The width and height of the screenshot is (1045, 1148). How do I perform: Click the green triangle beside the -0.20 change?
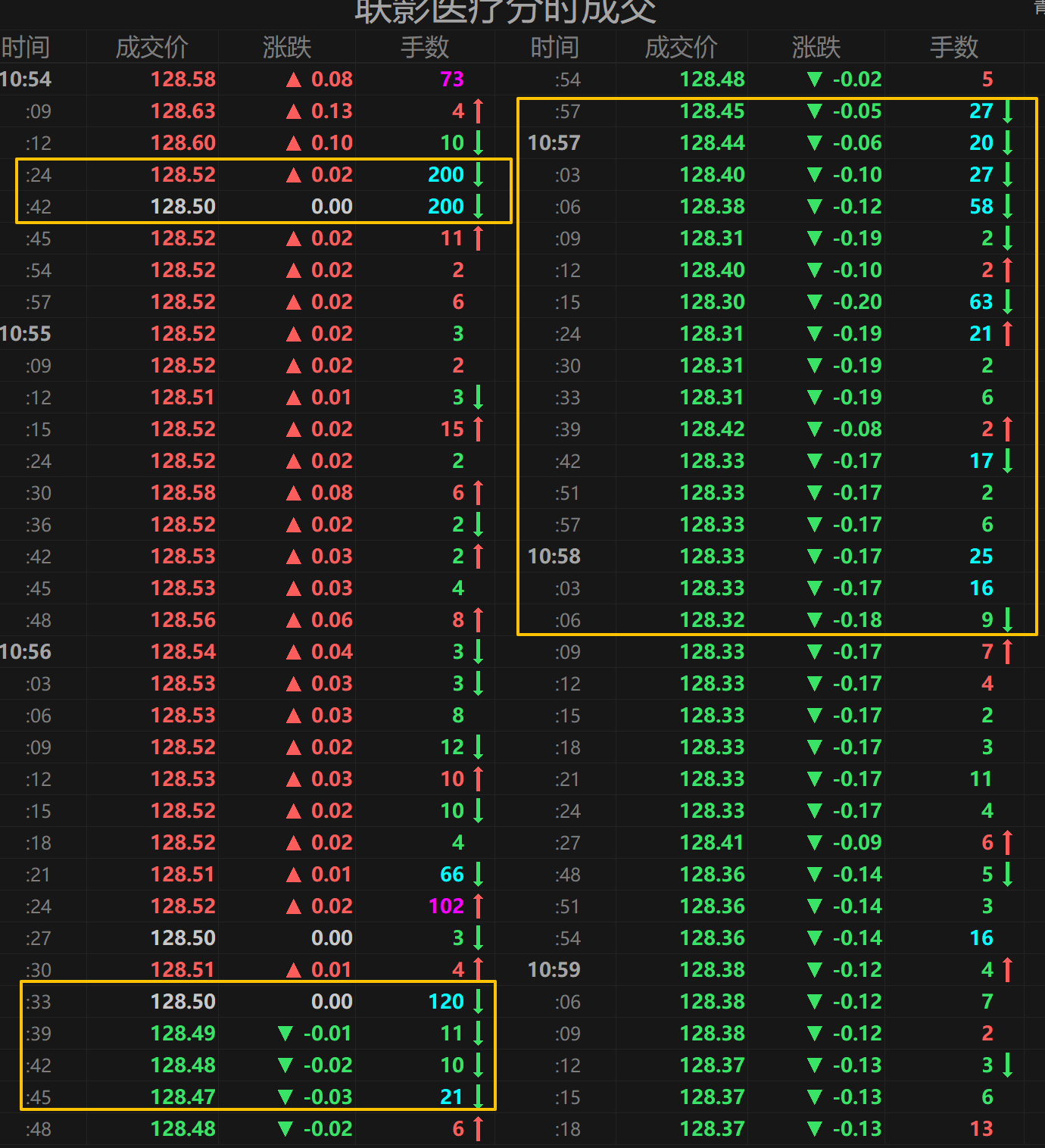click(814, 302)
